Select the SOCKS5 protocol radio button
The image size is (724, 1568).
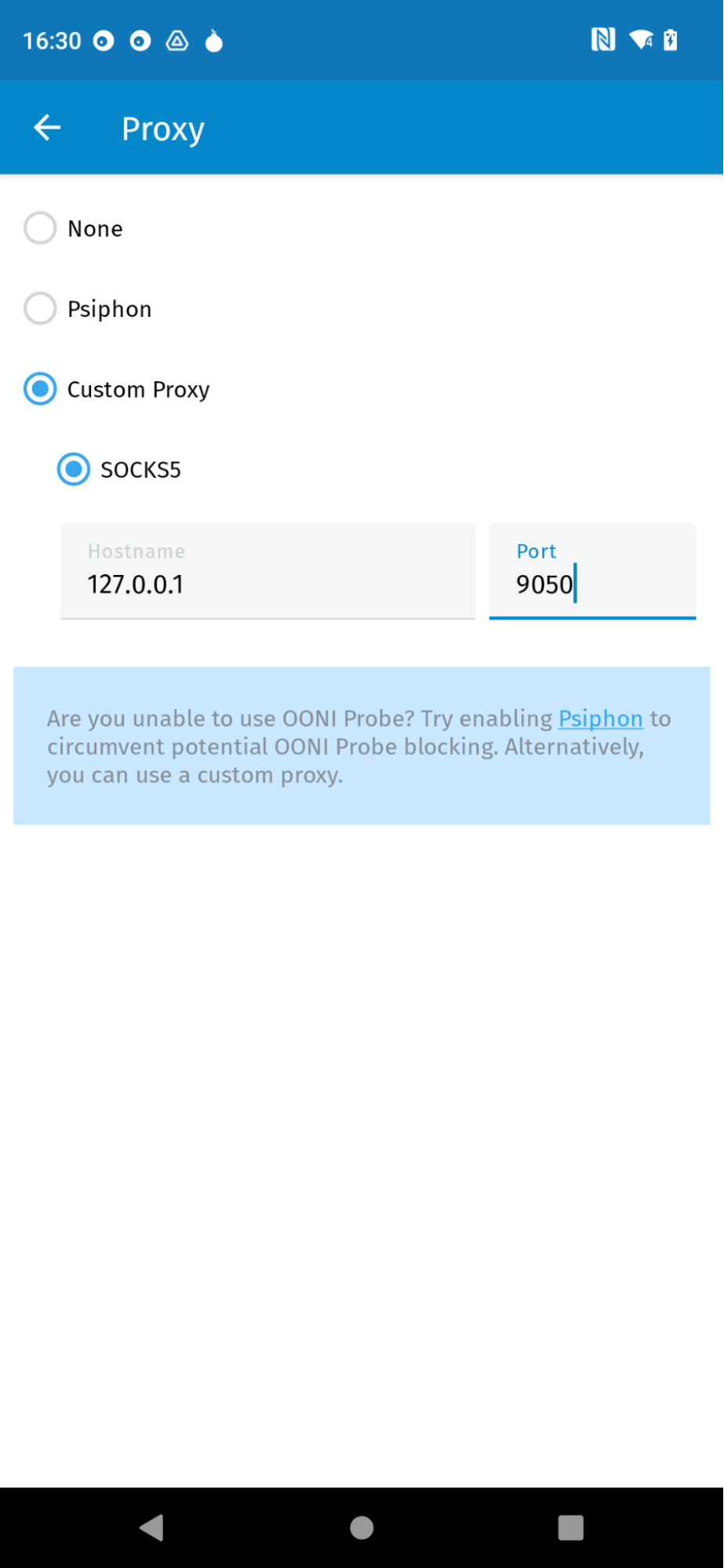point(74,469)
